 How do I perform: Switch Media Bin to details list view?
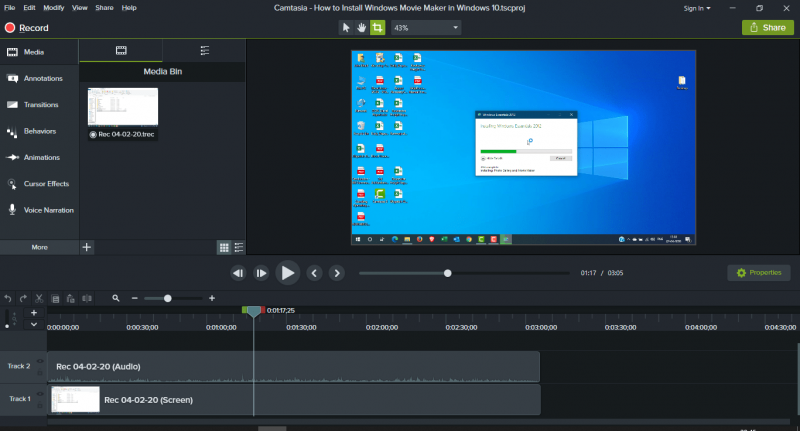[239, 247]
